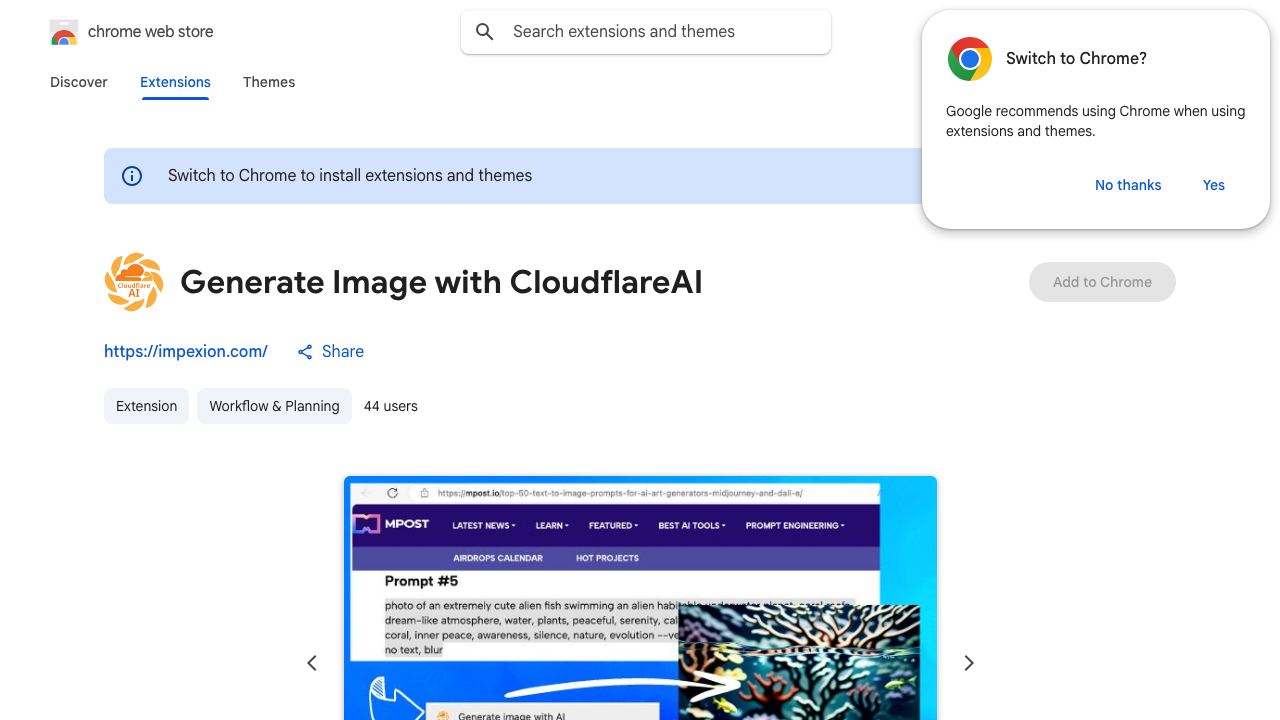Open the https://impexion.com/ link
Screen dimensions: 1280x720
186,351
